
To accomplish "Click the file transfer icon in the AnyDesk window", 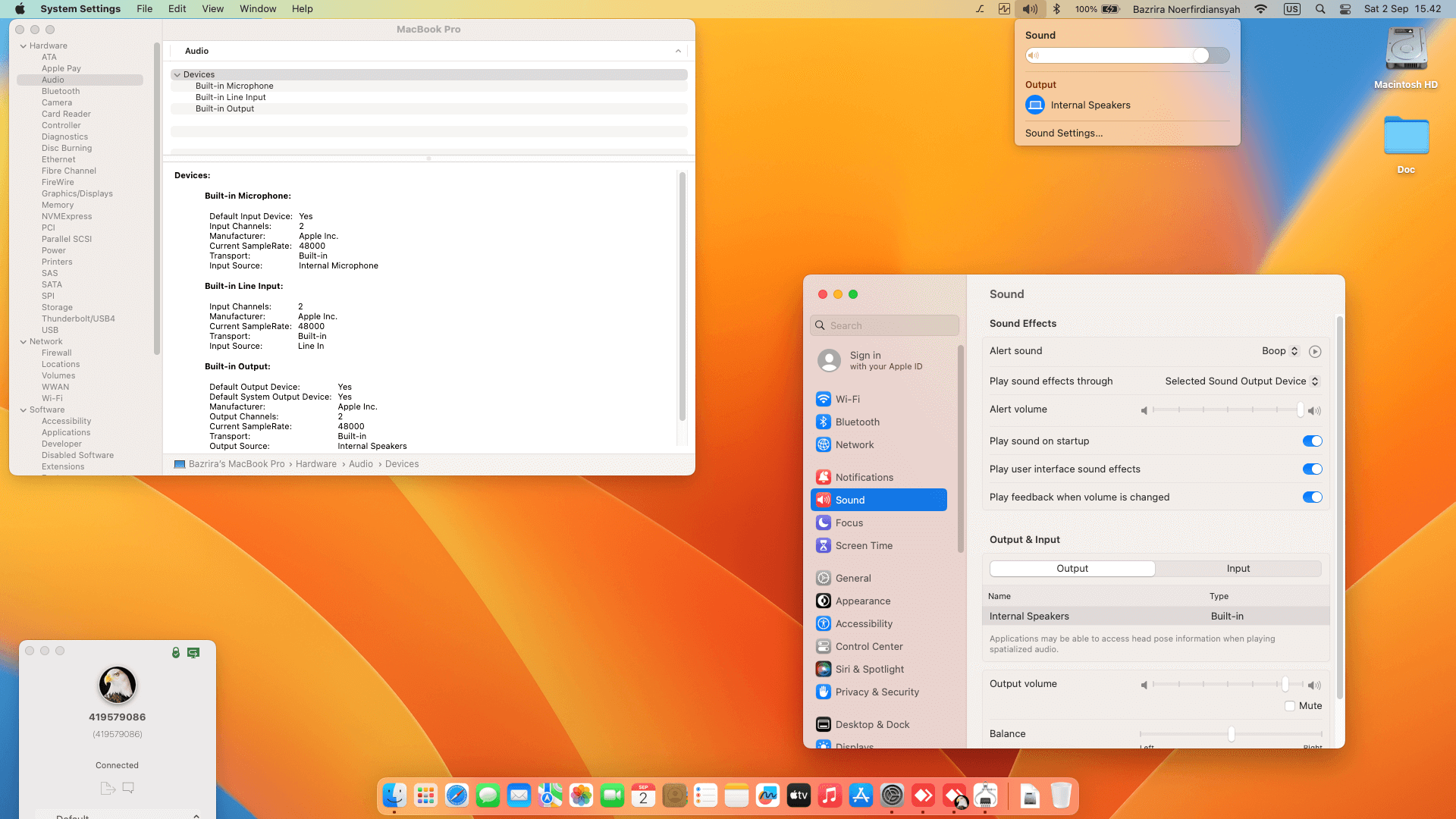I will [x=108, y=788].
